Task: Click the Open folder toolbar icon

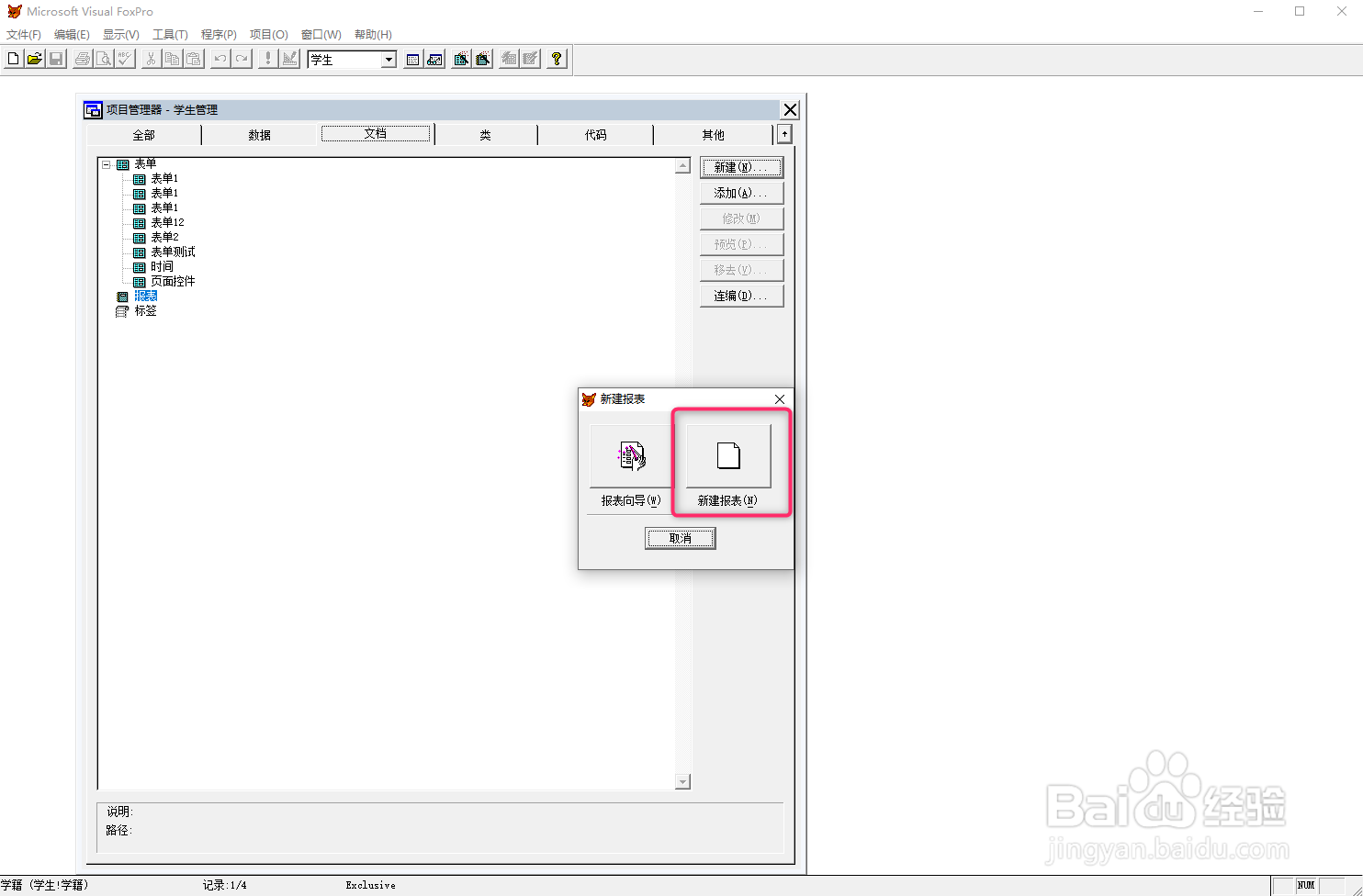Action: [x=34, y=59]
